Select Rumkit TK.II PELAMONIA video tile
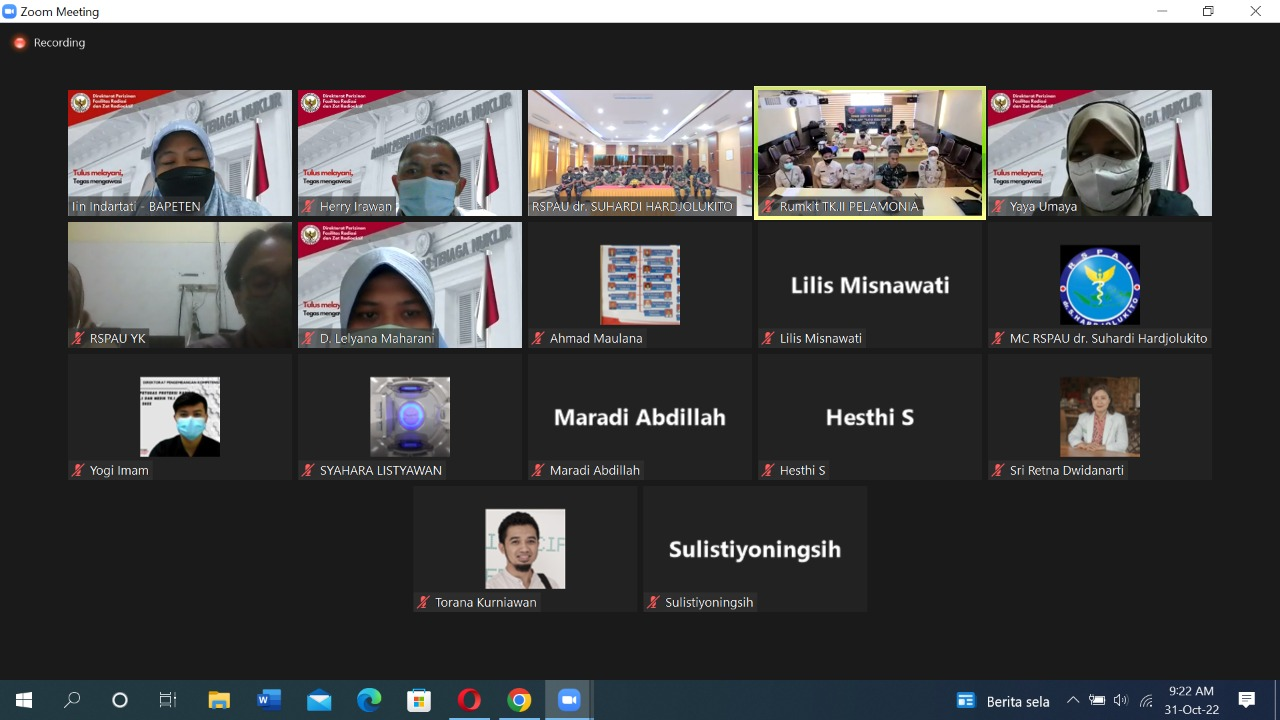1280x720 pixels. coord(870,153)
